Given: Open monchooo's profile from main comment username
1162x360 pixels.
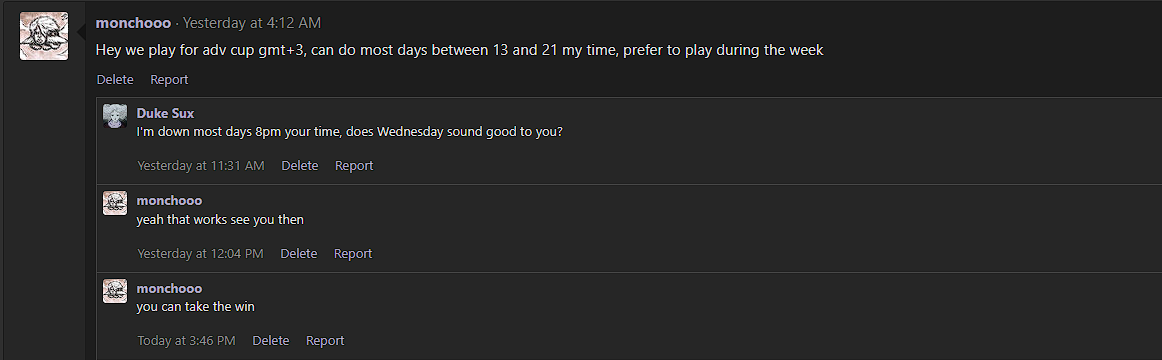Looking at the screenshot, I should [133, 23].
